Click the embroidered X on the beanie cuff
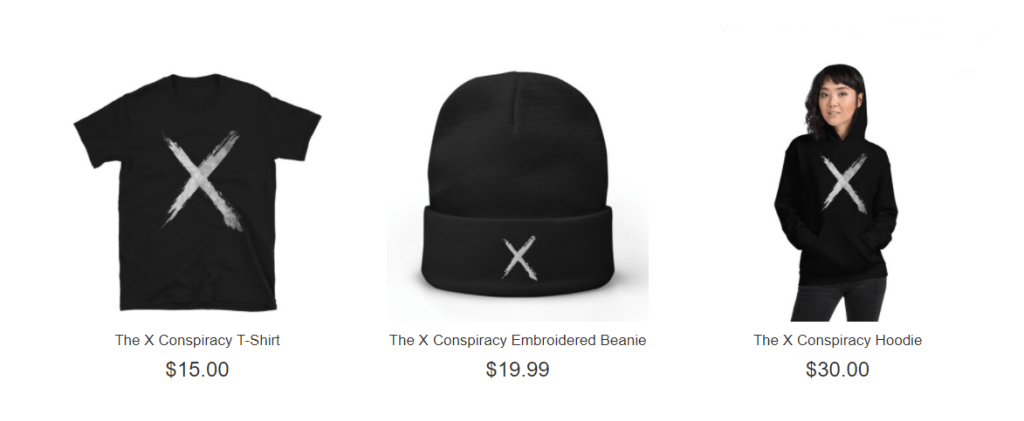 point(520,258)
